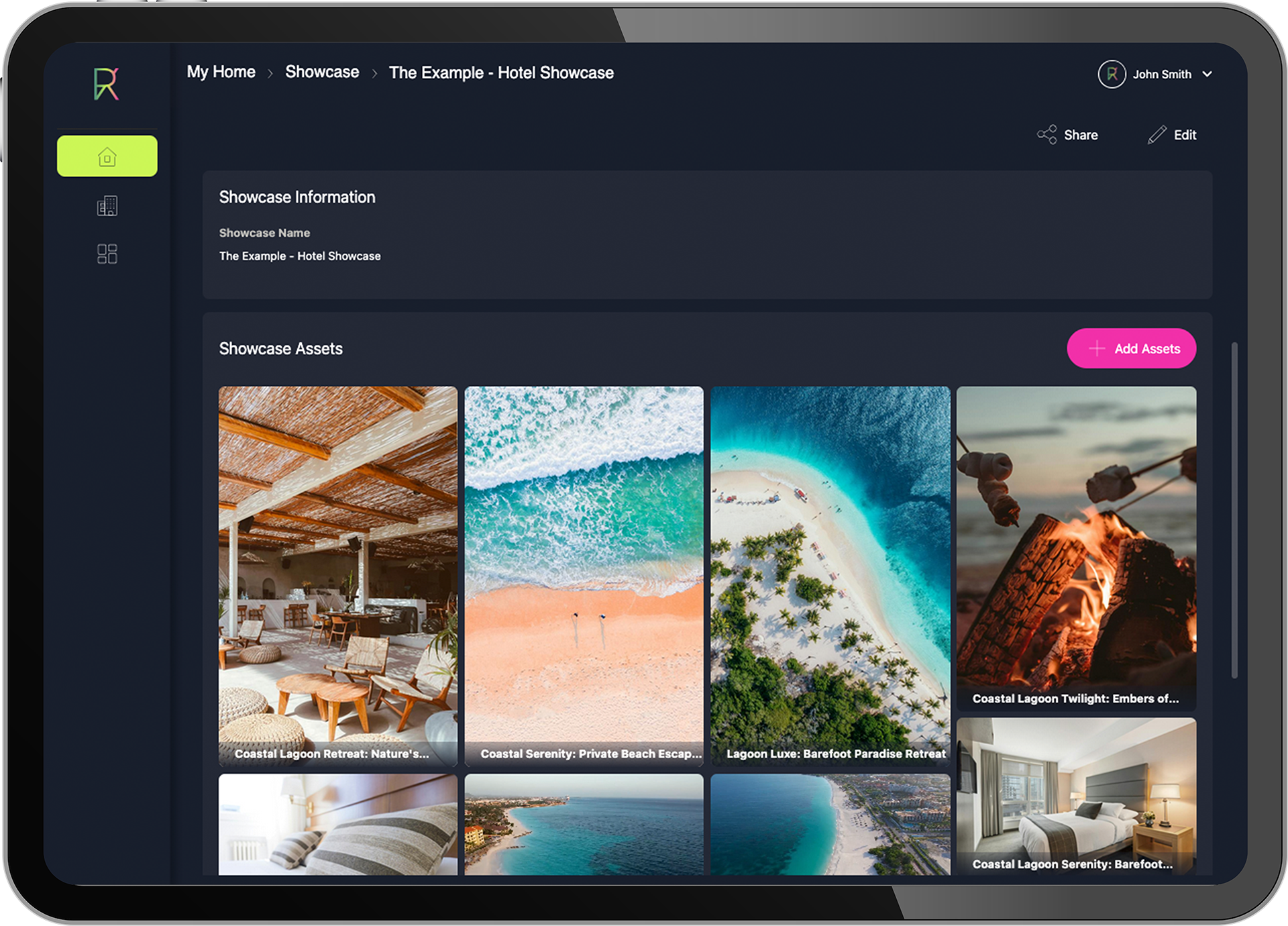Go to My Home breadcrumb
The height and width of the screenshot is (926, 1288).
click(221, 72)
